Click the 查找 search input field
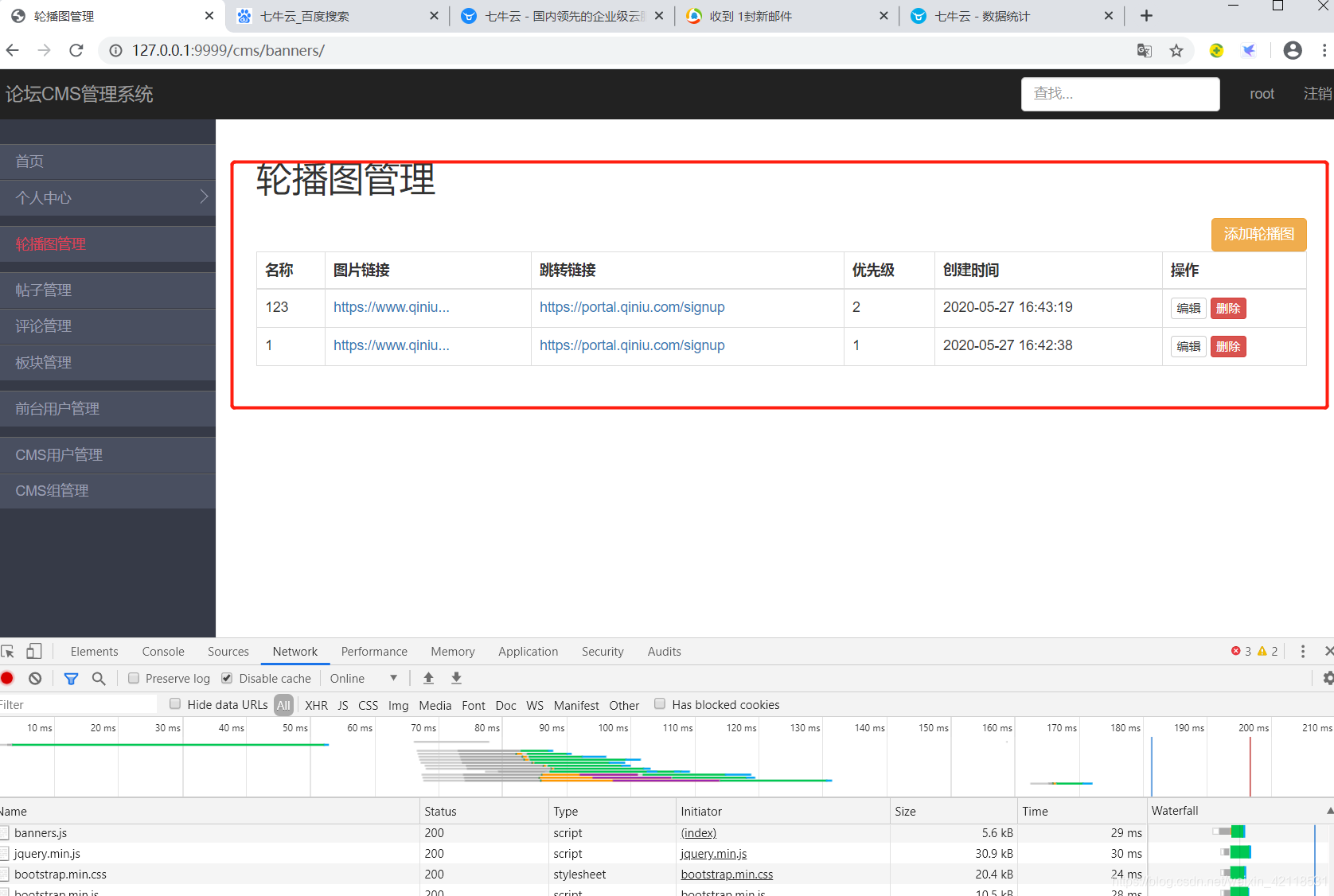 coord(1120,94)
